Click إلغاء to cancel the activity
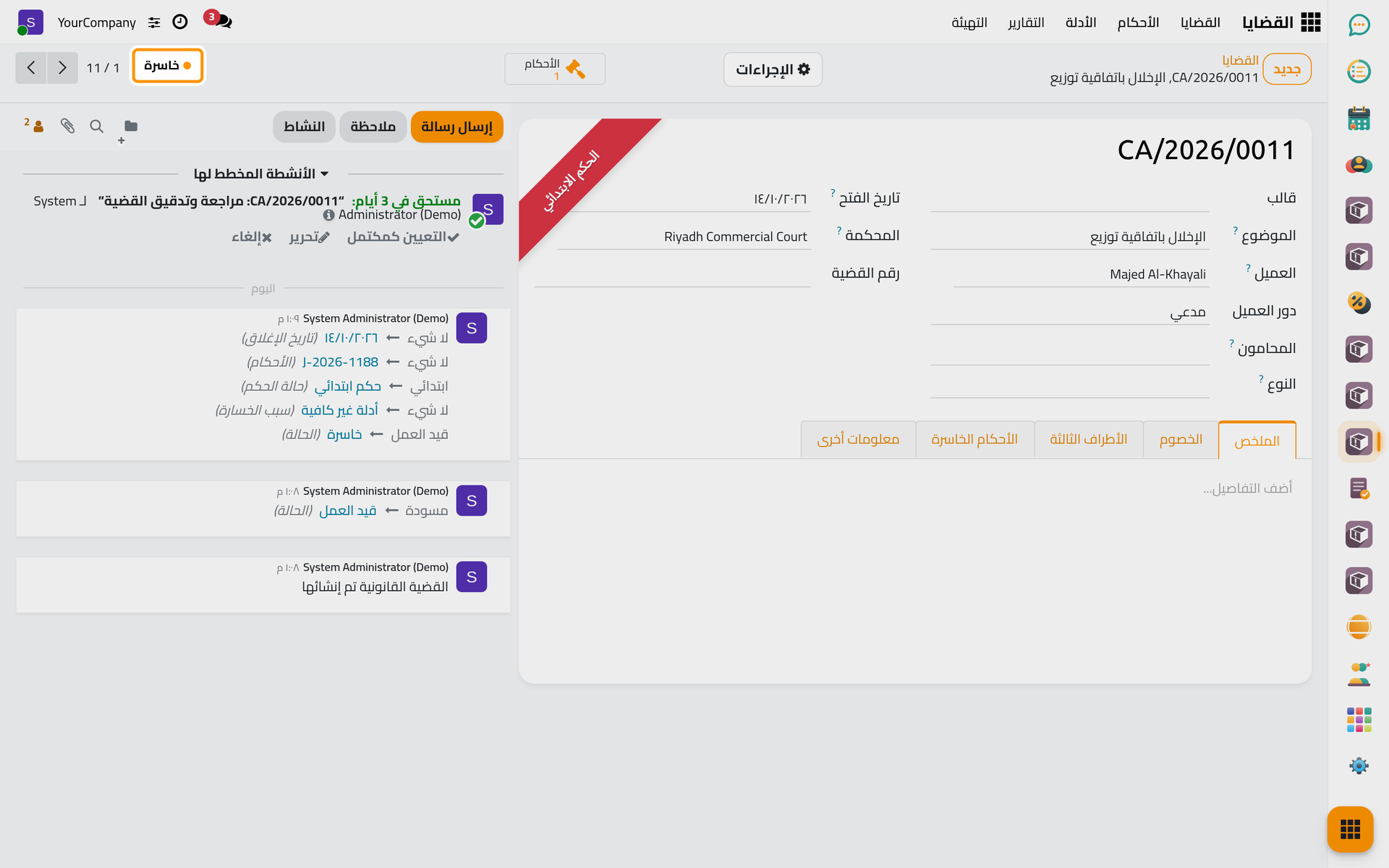The height and width of the screenshot is (868, 1389). coord(251,237)
